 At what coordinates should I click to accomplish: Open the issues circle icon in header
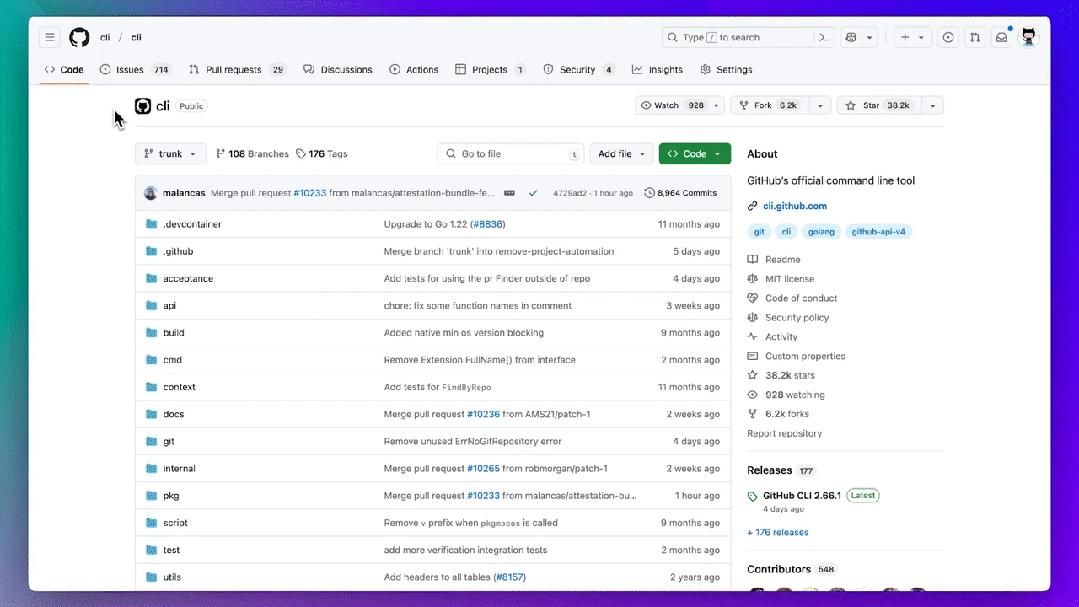coord(948,37)
